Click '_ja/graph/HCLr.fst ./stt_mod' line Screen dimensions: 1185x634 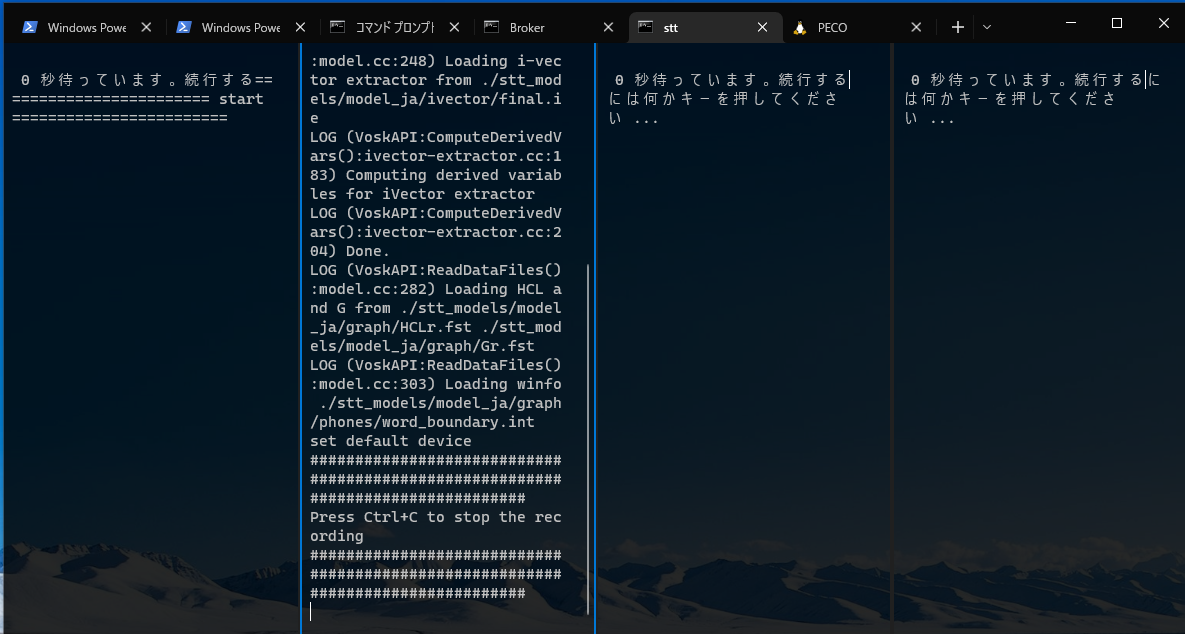435,327
